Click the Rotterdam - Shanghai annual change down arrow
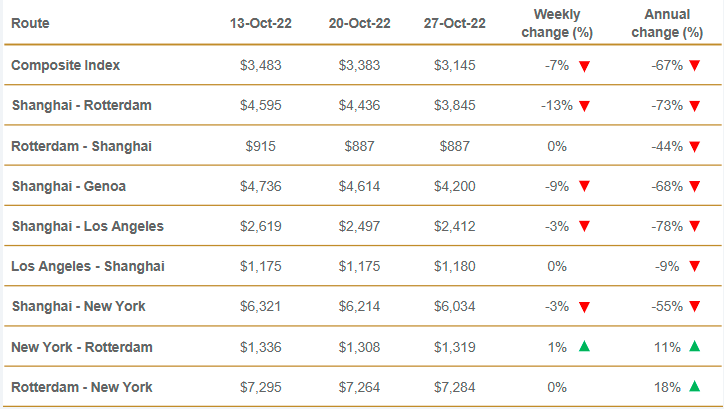 point(694,146)
